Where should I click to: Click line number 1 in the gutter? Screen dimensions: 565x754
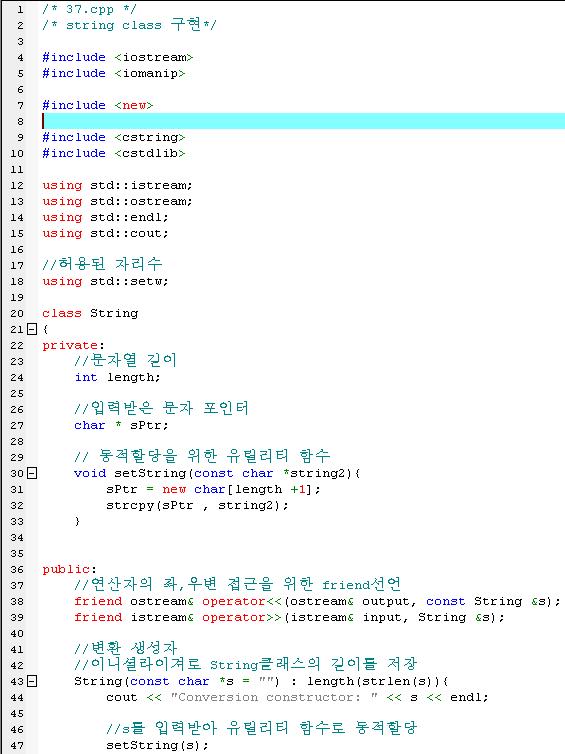click(20, 10)
